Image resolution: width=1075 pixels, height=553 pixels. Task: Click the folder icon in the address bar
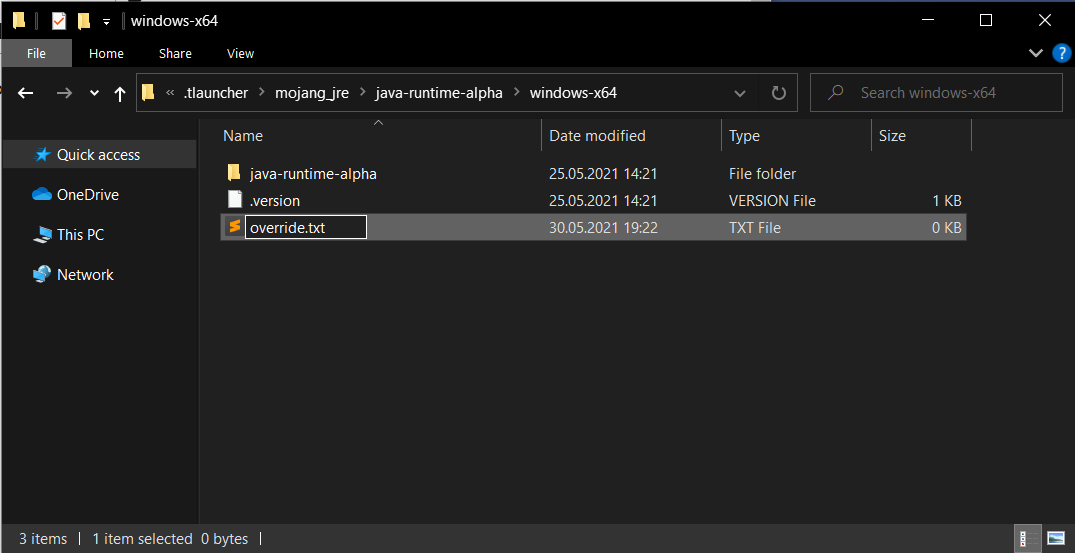click(x=148, y=93)
